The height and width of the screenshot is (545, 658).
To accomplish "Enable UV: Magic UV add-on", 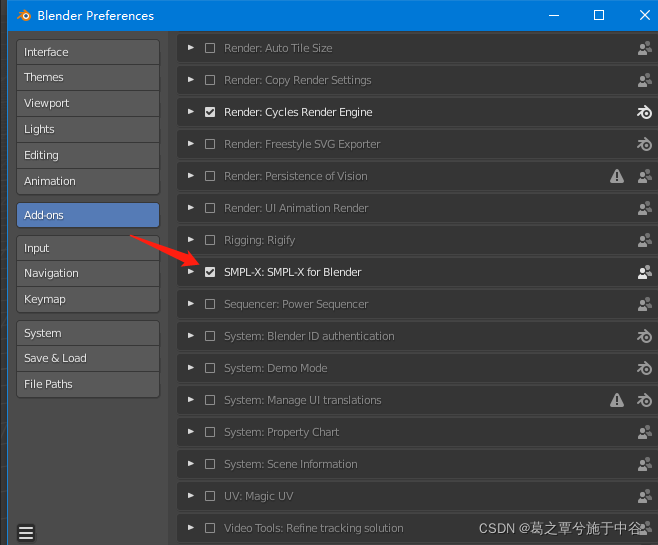I will click(210, 496).
